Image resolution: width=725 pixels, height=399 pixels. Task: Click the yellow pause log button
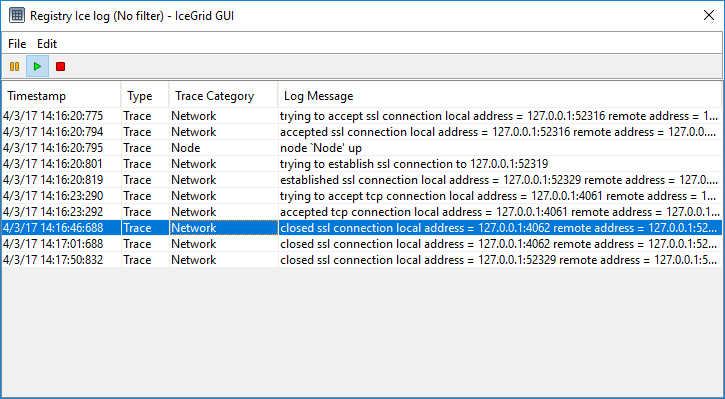[x=14, y=67]
